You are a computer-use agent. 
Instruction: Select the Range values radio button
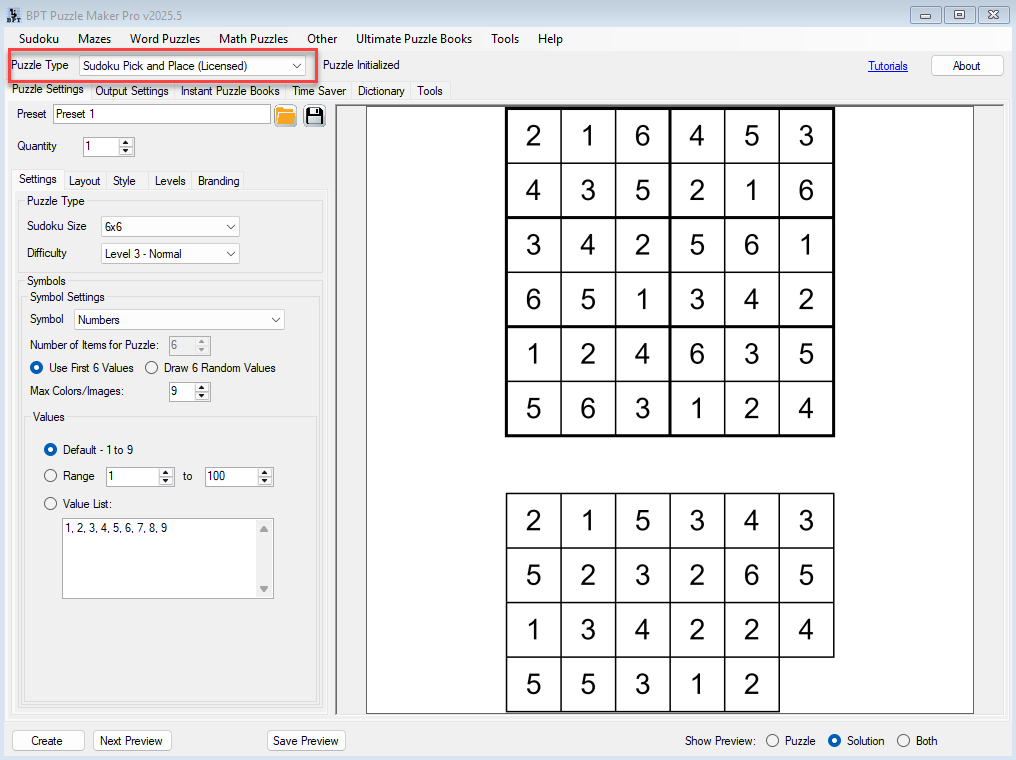(x=51, y=476)
